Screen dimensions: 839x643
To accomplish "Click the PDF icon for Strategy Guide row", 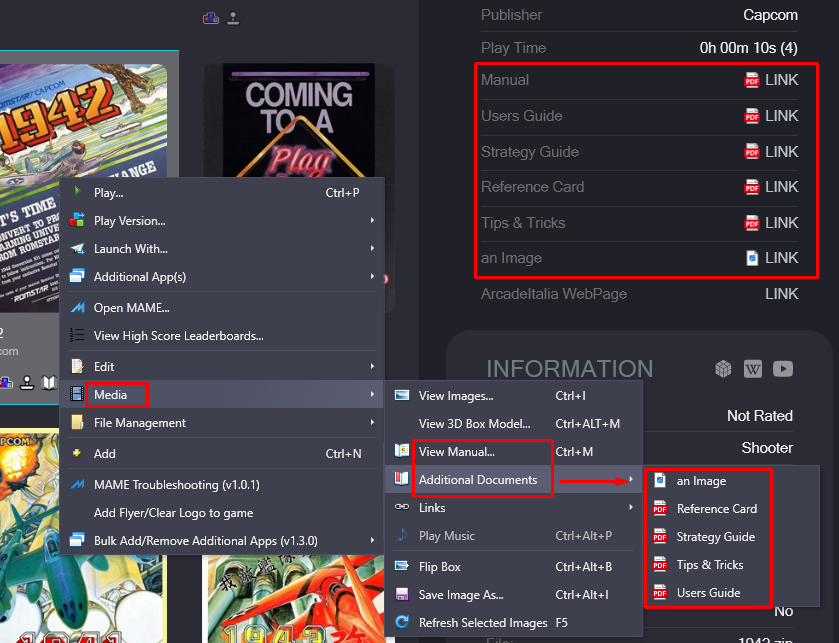I will [752, 152].
